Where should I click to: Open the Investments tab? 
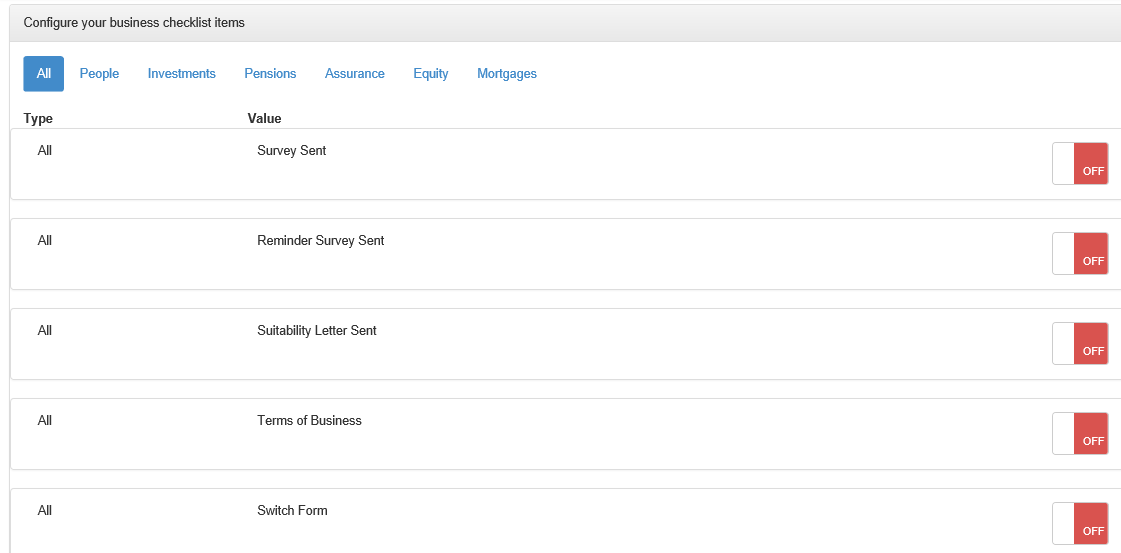coord(181,74)
